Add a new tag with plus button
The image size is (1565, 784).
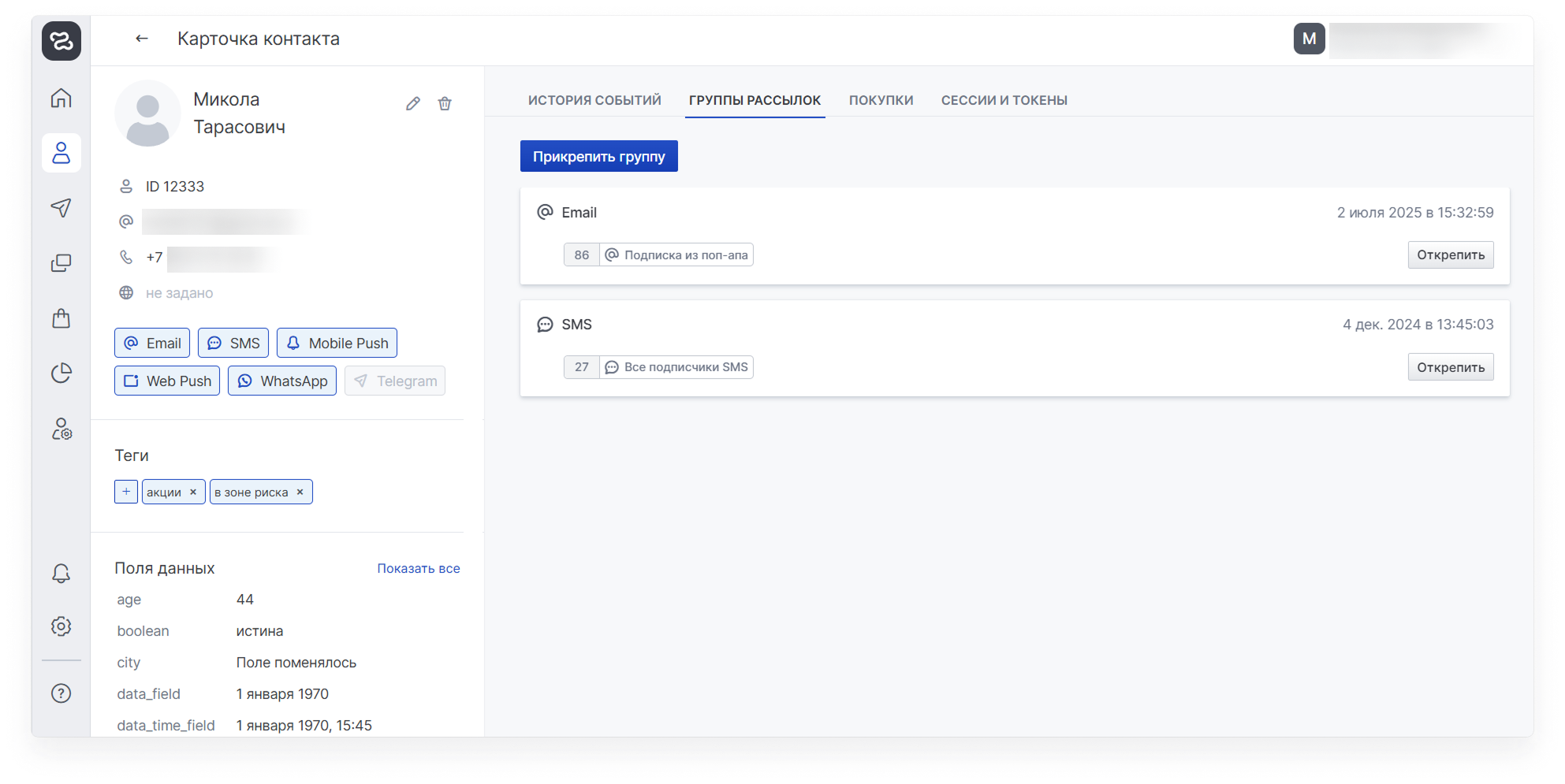point(126,492)
